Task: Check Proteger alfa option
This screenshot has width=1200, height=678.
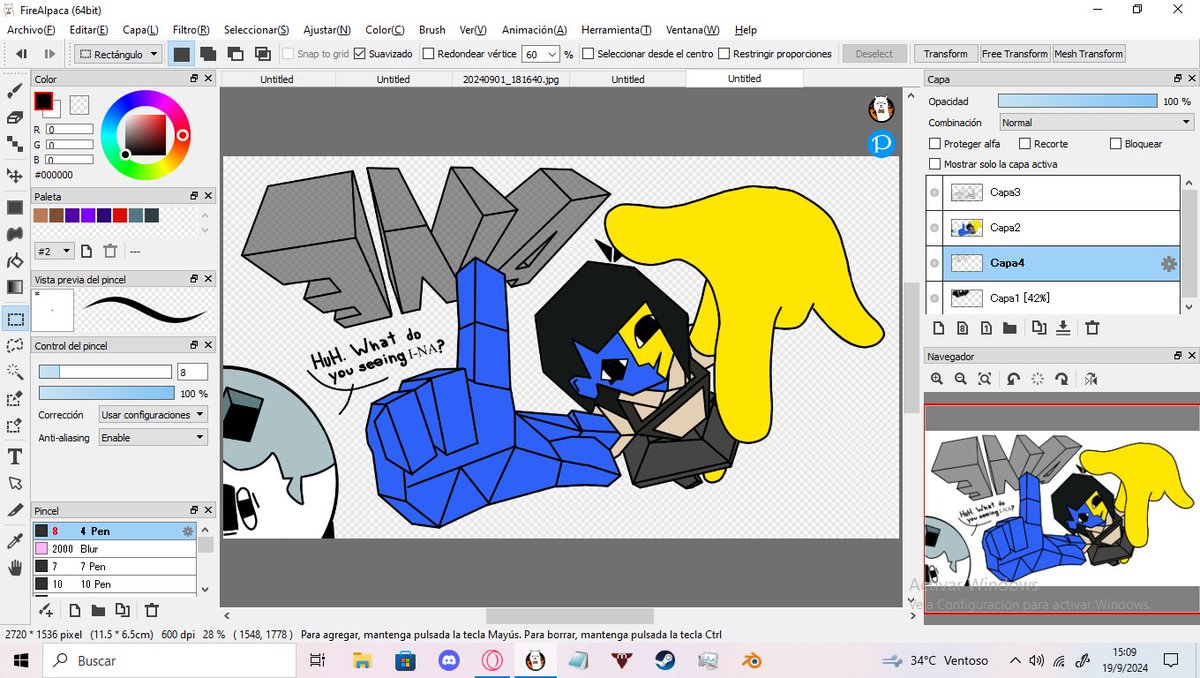Action: pos(935,144)
